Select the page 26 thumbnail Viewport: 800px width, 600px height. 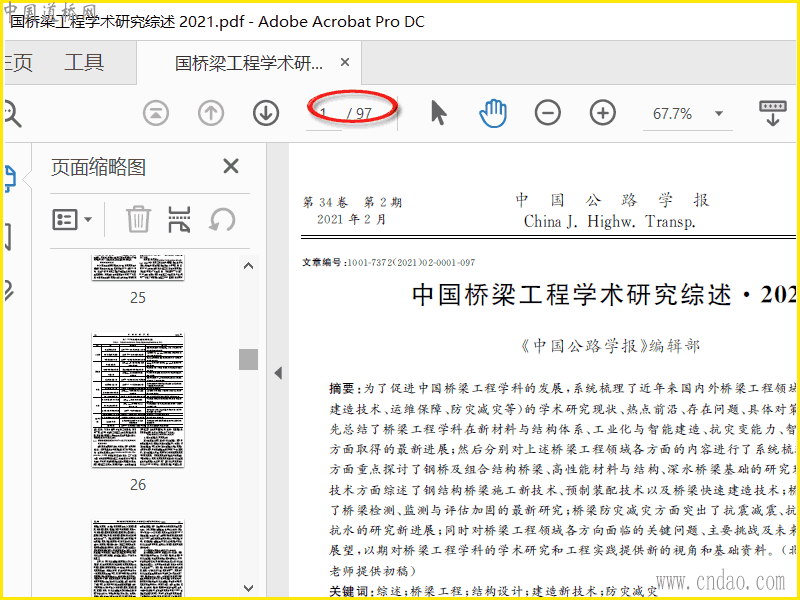(138, 401)
